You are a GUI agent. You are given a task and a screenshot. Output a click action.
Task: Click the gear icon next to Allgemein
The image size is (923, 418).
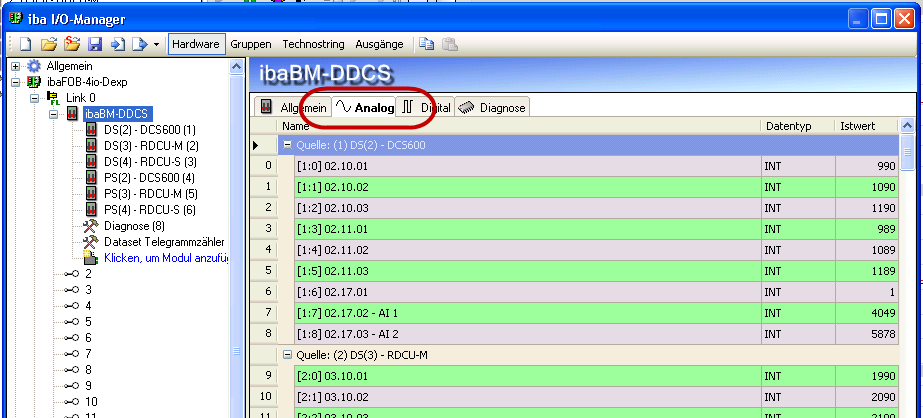35,66
